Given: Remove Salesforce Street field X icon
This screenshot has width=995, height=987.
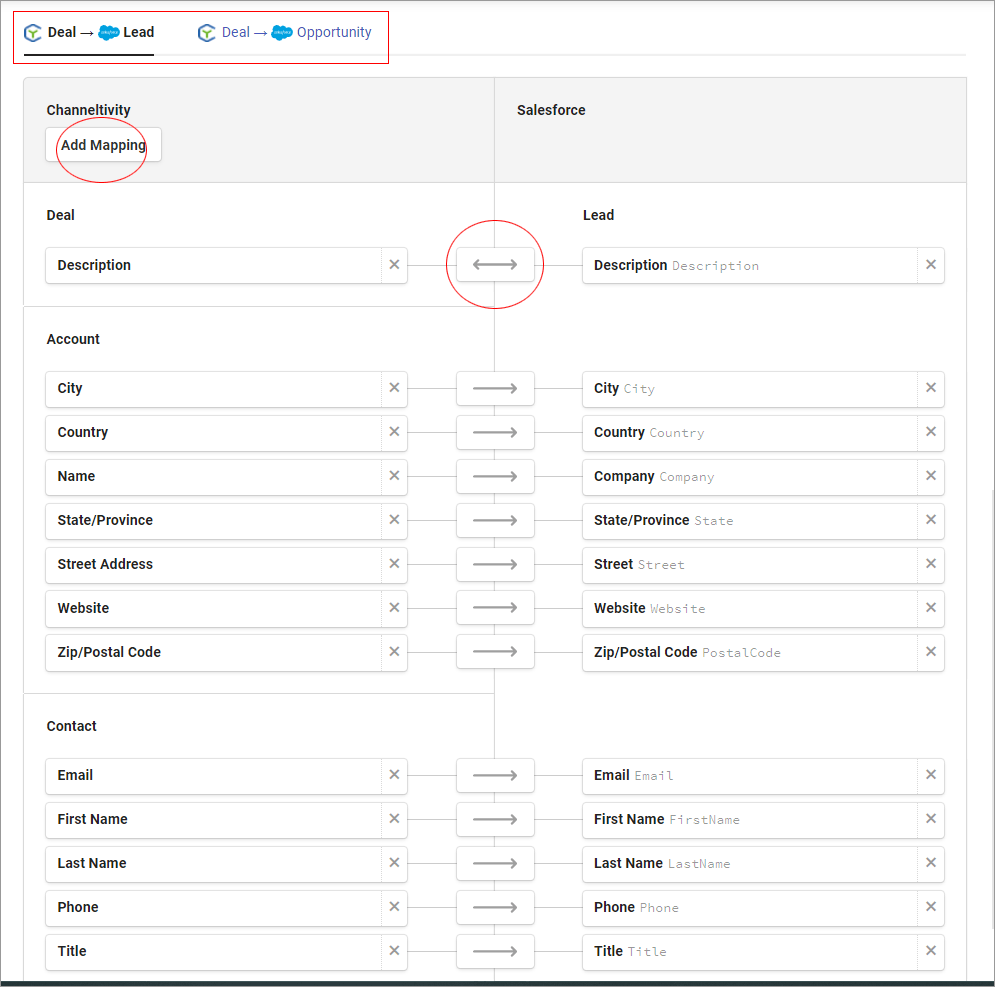Looking at the screenshot, I should click(x=931, y=564).
